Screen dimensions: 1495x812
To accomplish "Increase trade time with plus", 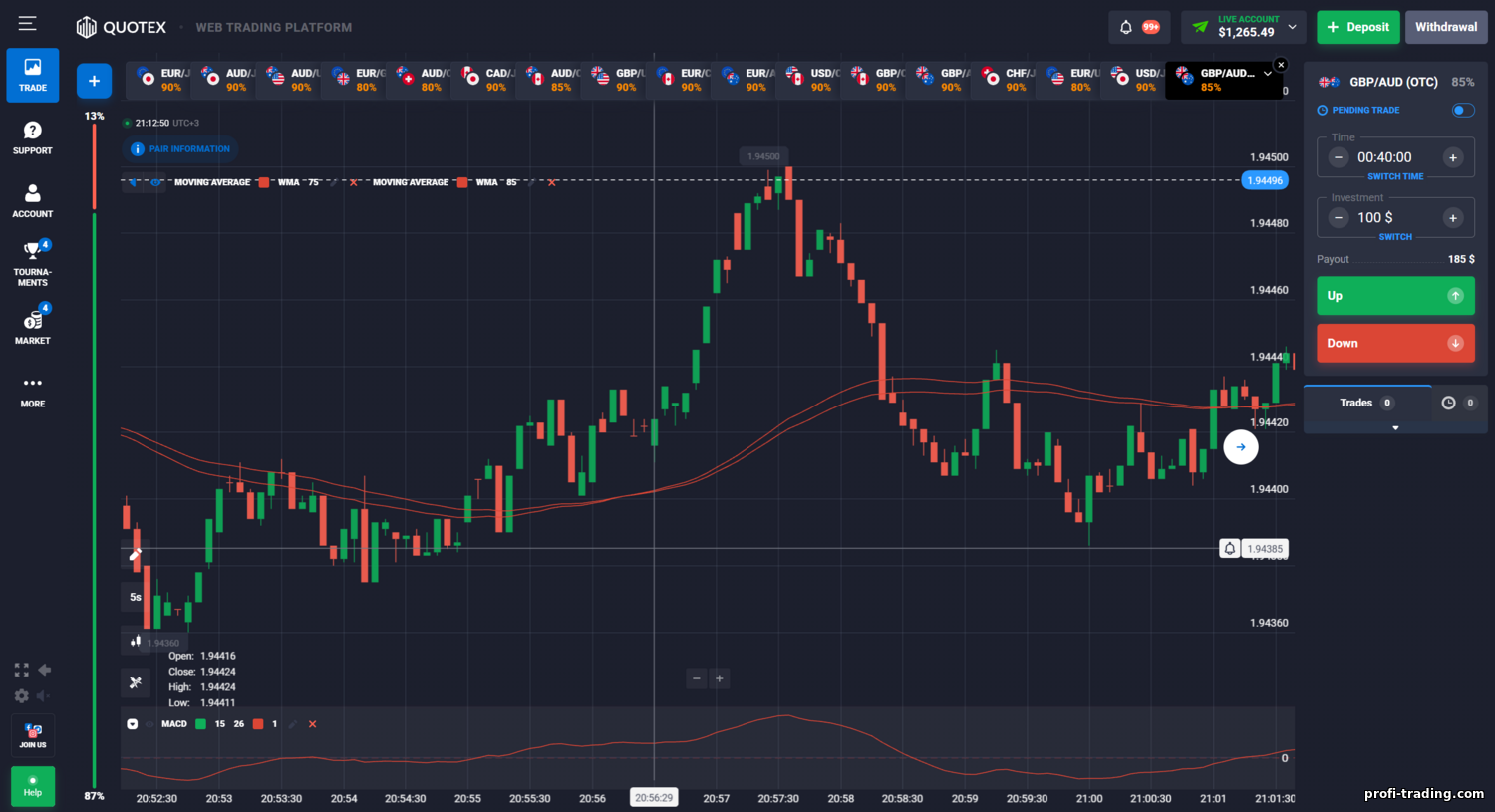I will (x=1453, y=157).
